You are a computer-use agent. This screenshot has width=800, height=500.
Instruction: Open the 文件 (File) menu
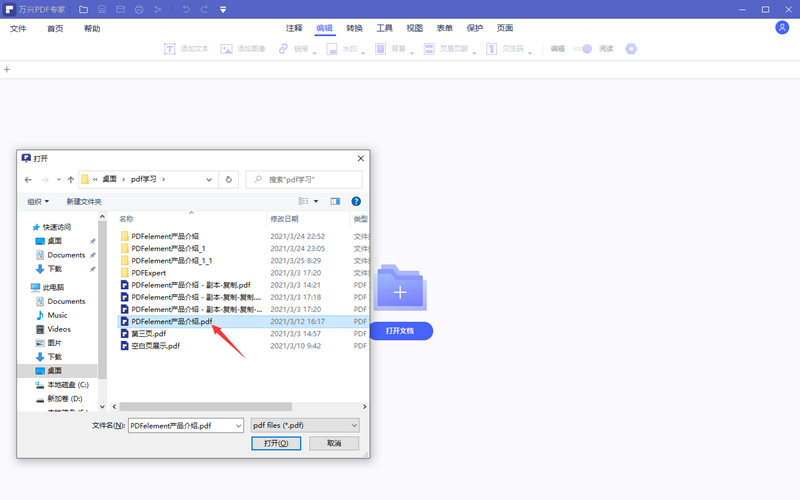[18, 29]
